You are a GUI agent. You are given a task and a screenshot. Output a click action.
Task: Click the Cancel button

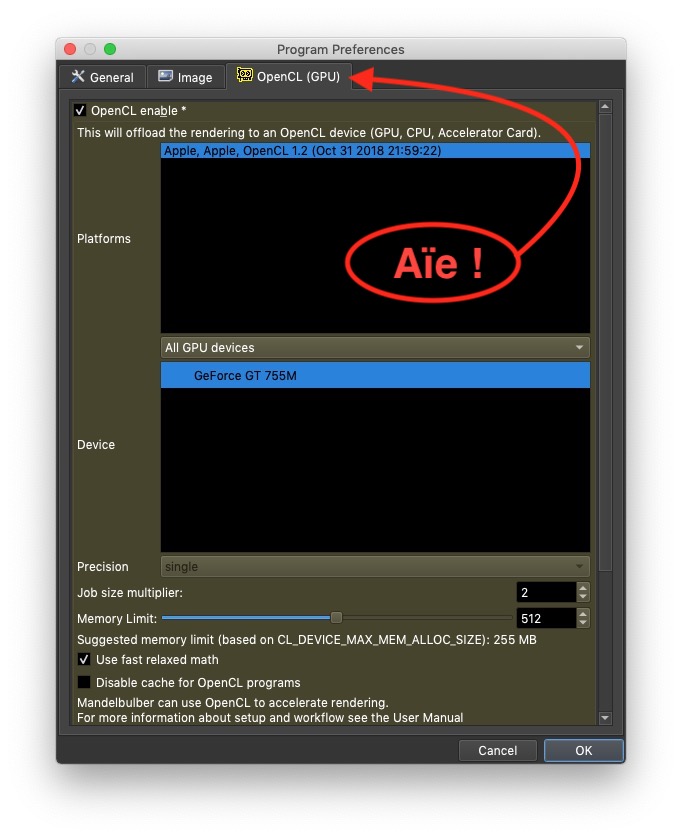(x=498, y=750)
